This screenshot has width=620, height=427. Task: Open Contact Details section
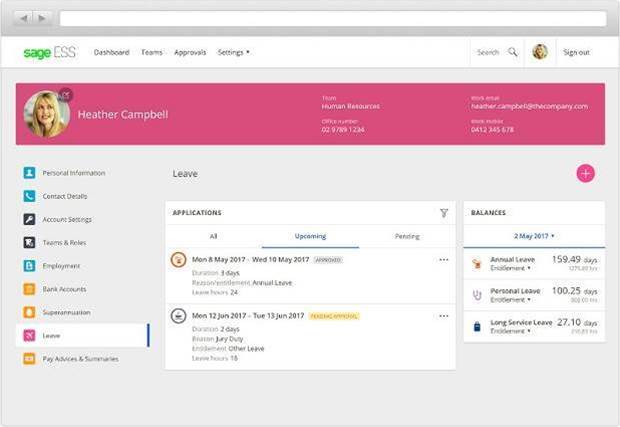click(x=65, y=196)
